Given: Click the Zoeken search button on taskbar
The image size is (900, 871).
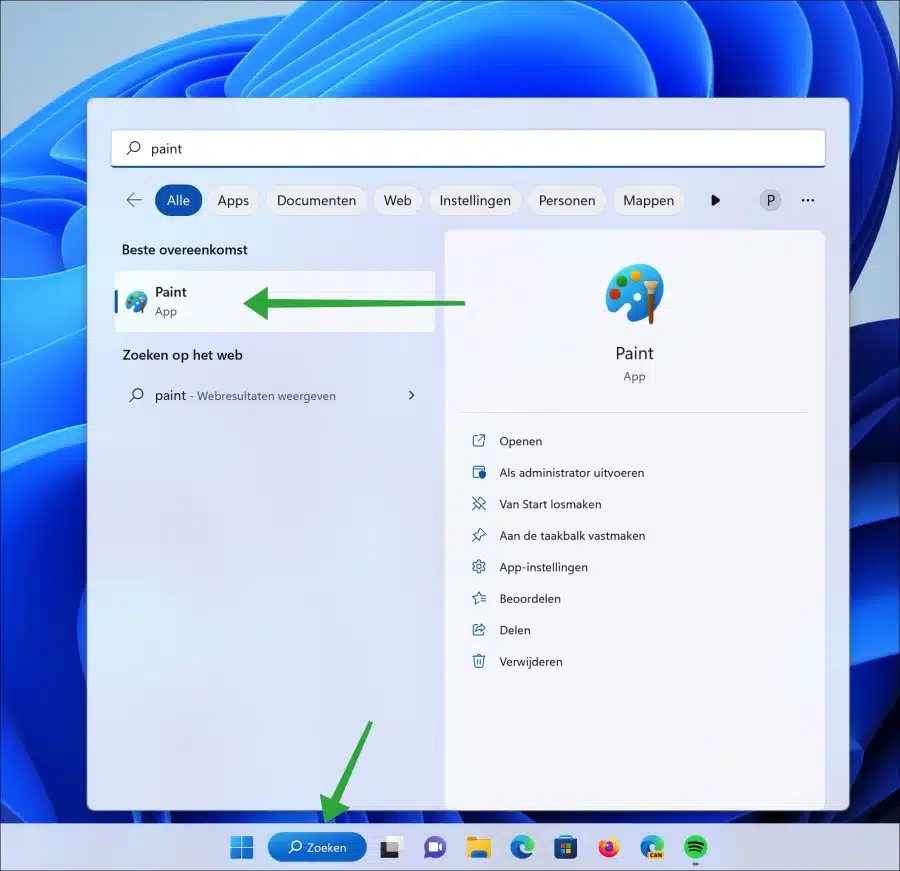Looking at the screenshot, I should (x=317, y=847).
